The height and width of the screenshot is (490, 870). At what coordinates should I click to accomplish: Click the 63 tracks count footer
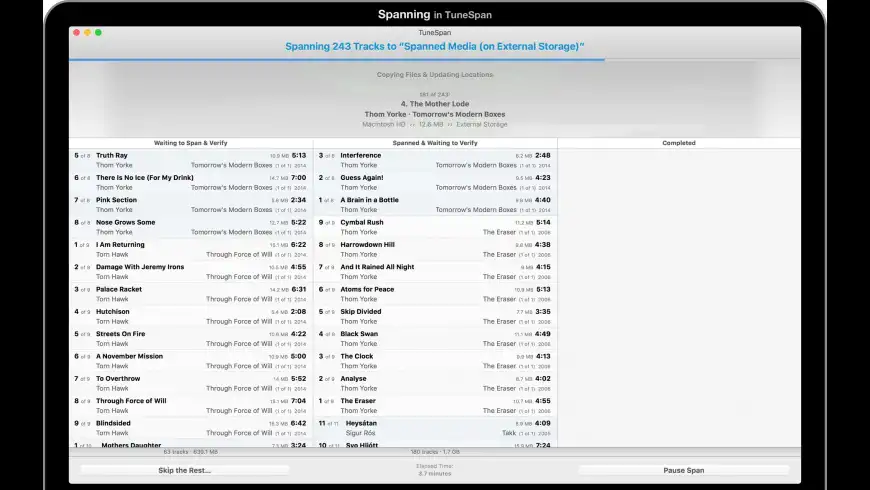[x=190, y=452]
